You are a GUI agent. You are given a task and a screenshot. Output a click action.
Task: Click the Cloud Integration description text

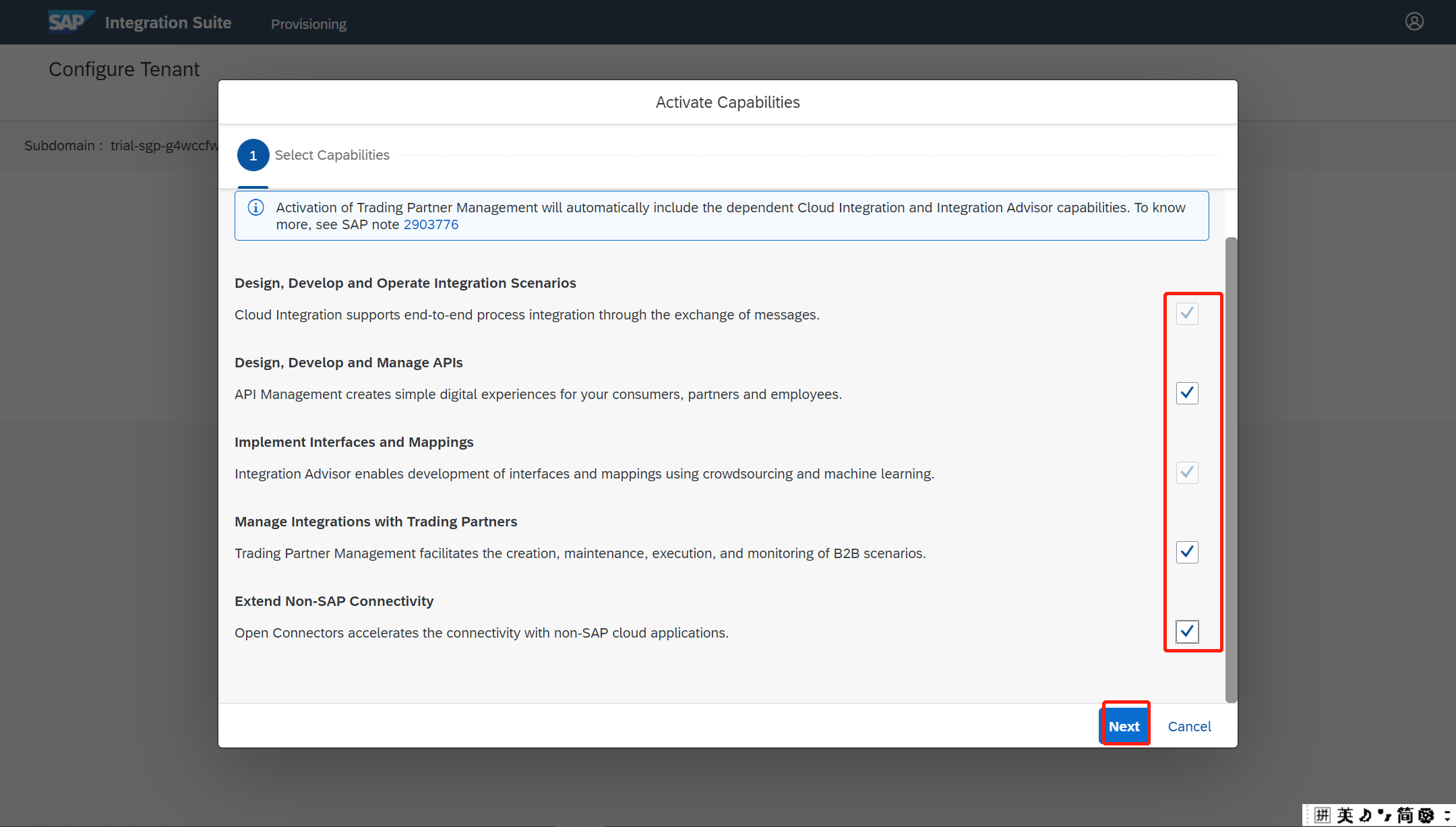tap(527, 315)
